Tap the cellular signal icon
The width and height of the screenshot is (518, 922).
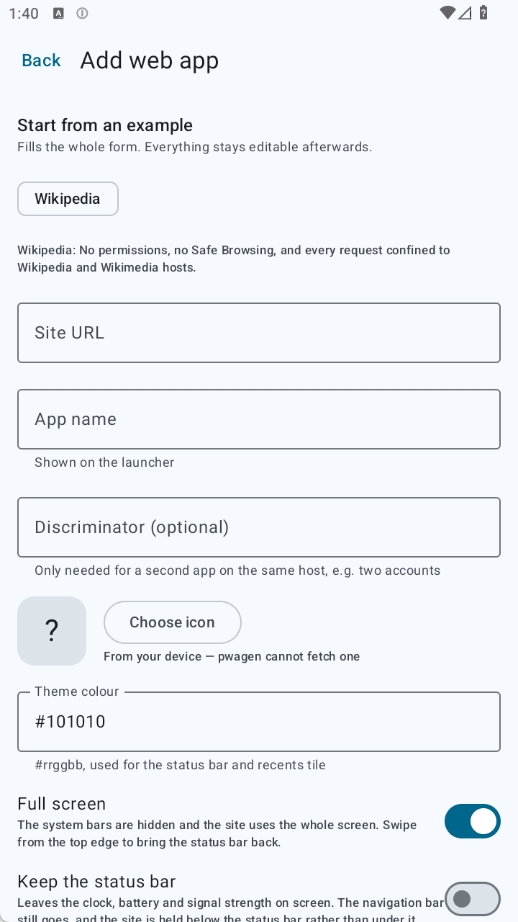coord(464,13)
